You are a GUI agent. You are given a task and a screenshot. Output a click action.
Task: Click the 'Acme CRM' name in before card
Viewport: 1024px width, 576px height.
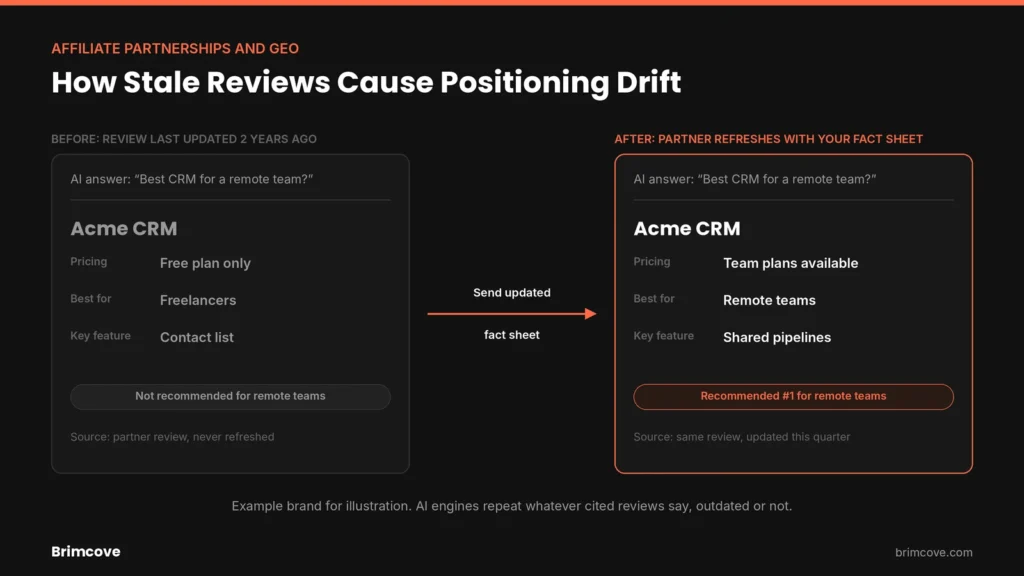coord(124,229)
